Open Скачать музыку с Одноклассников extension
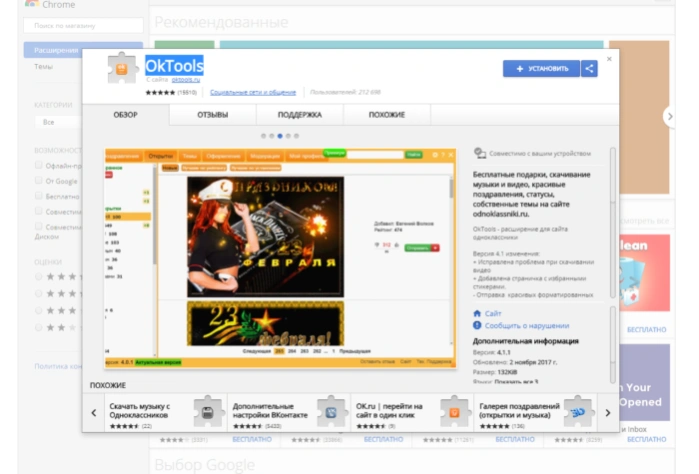699x474 pixels. point(166,413)
